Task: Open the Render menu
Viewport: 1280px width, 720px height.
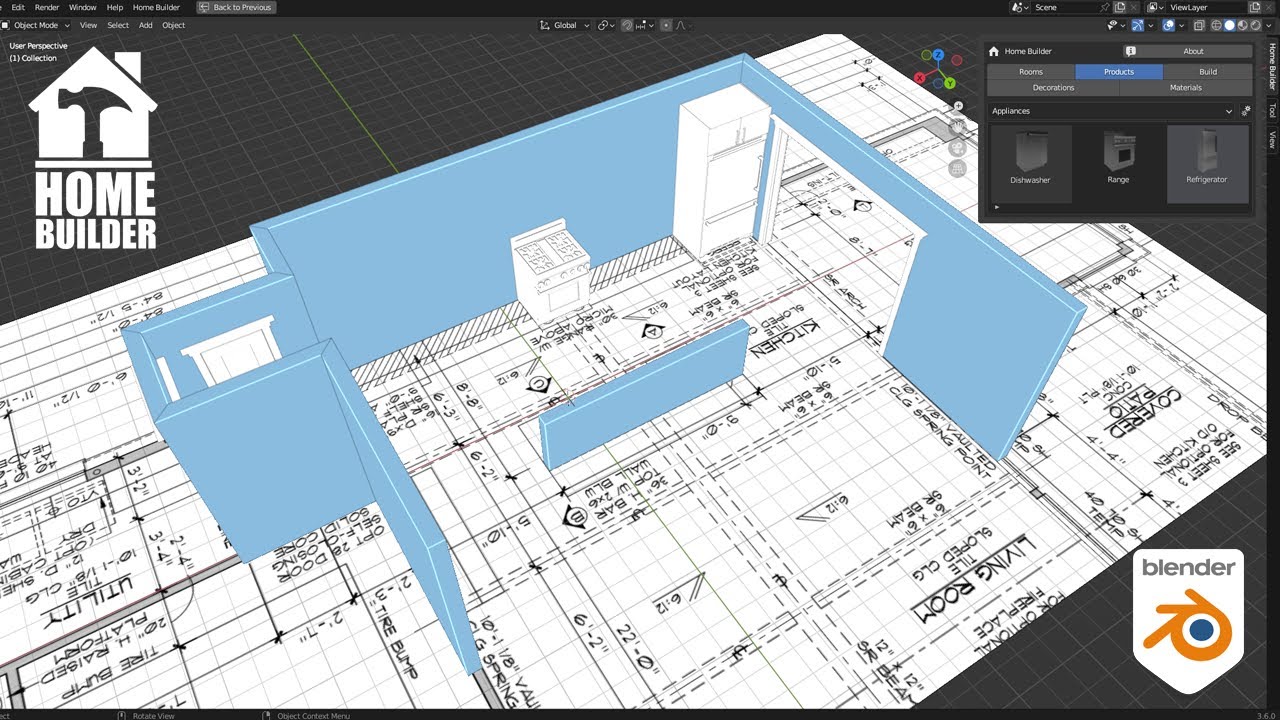Action: click(x=47, y=7)
